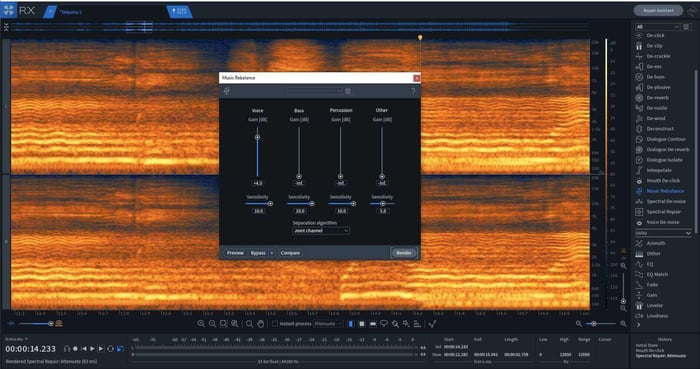700x369 pixels.
Task: Open help in Music Rebalance dialog
Action: [413, 91]
